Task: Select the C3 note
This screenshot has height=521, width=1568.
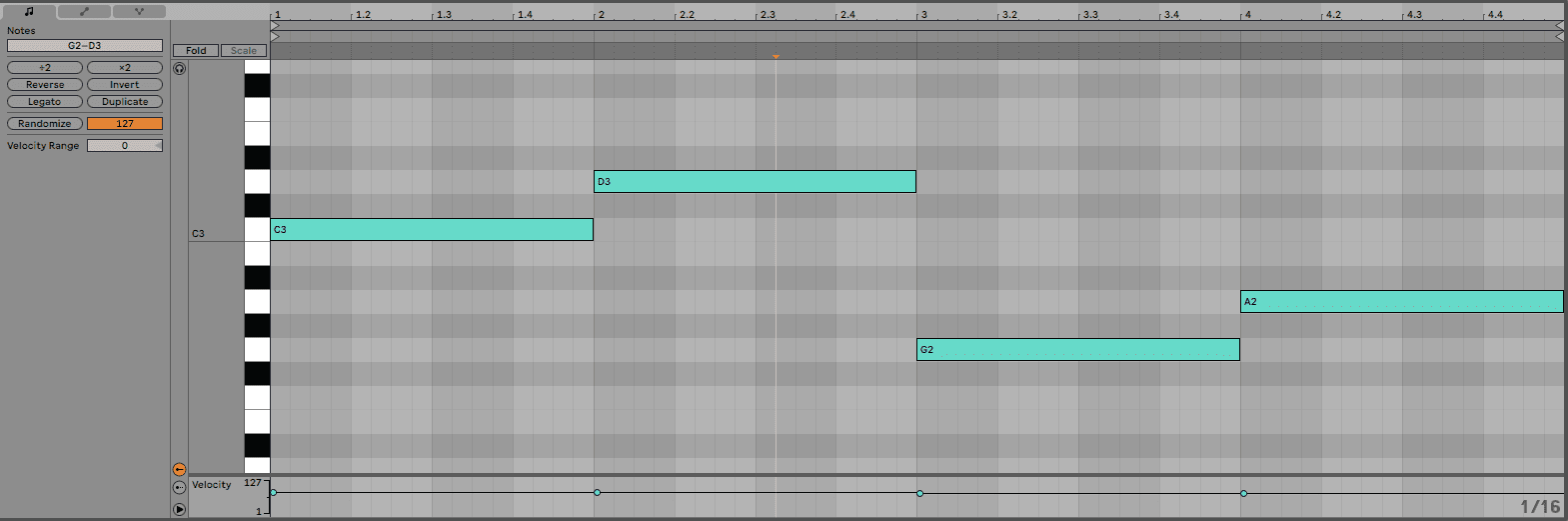Action: point(432,230)
